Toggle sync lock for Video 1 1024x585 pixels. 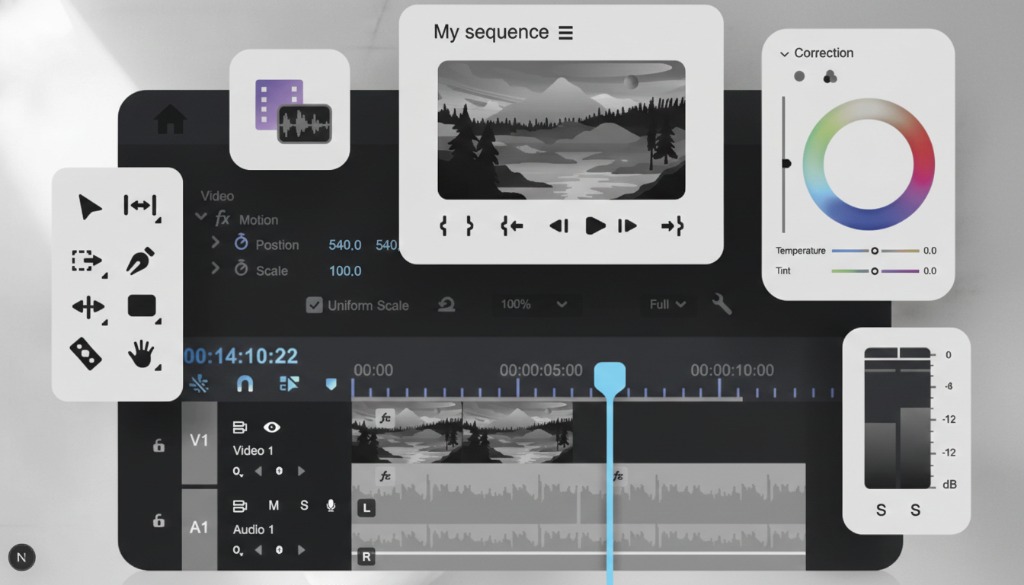(240, 428)
